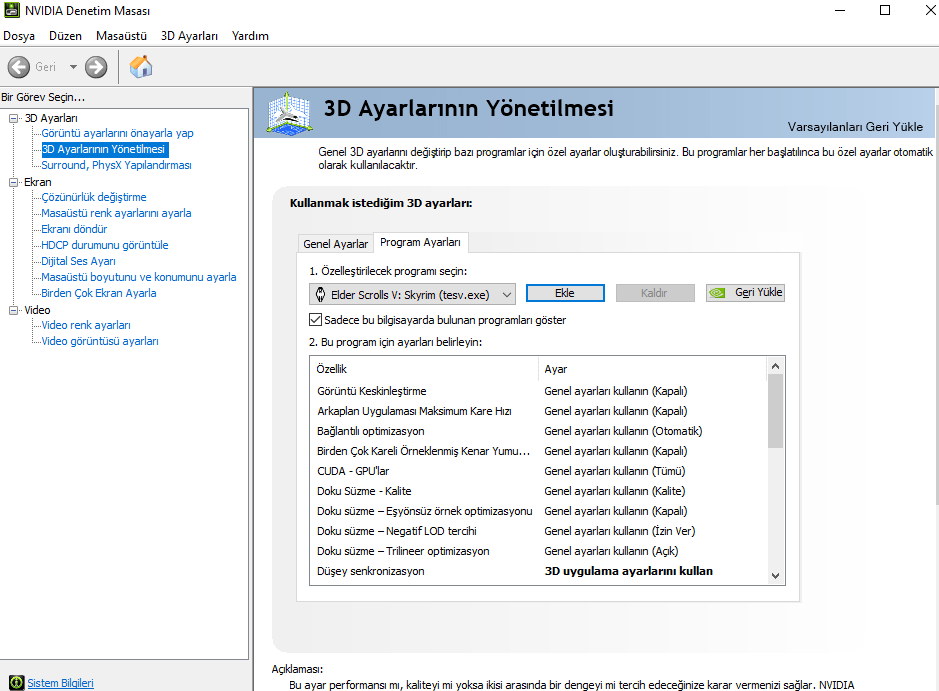The width and height of the screenshot is (939, 691).
Task: Select Doku süzme – Eşyönsüz örnek optimizasyonu row
Action: 538,511
